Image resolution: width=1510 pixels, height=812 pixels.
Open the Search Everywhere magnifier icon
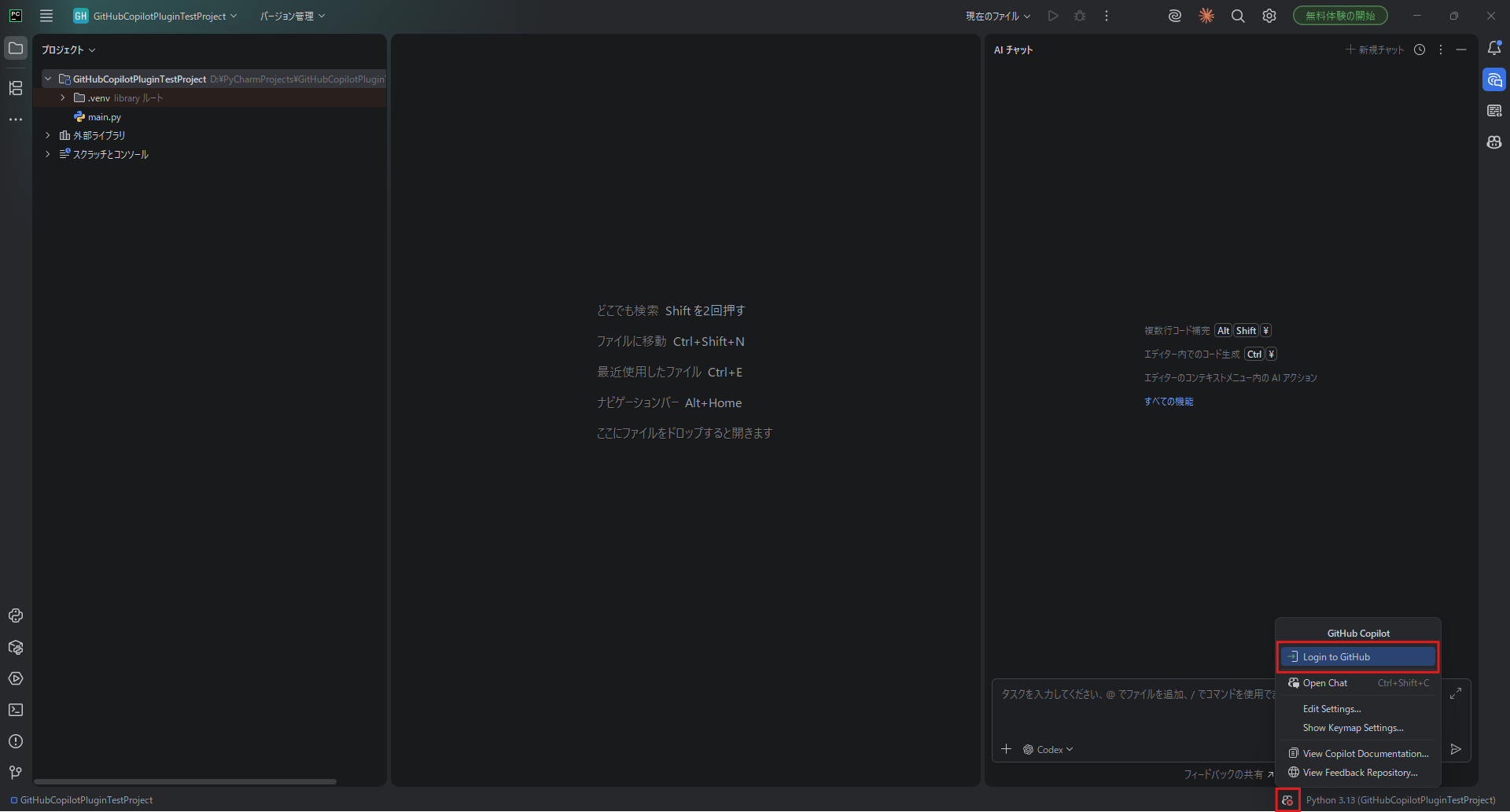(1238, 16)
